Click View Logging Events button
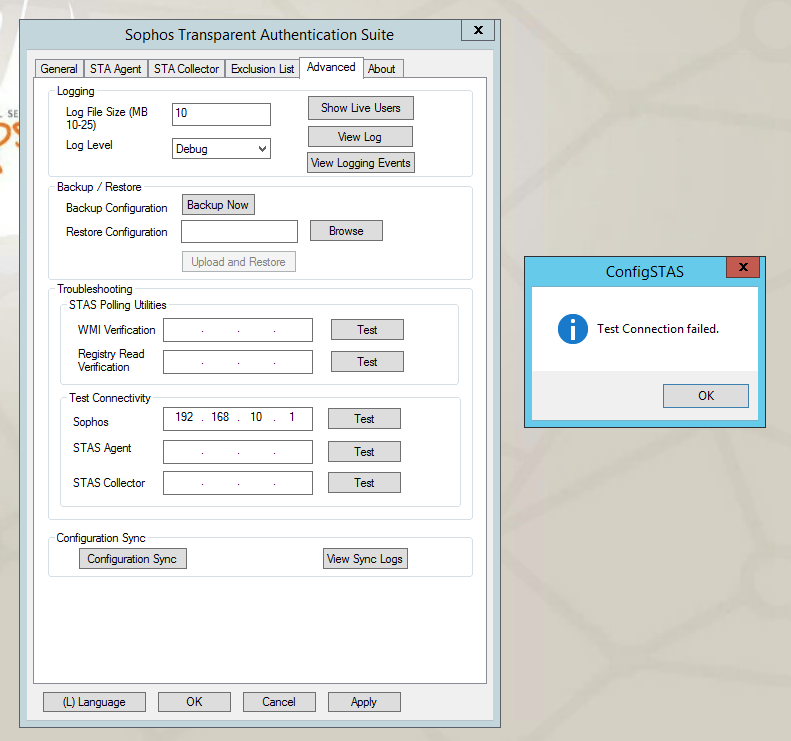 point(361,163)
